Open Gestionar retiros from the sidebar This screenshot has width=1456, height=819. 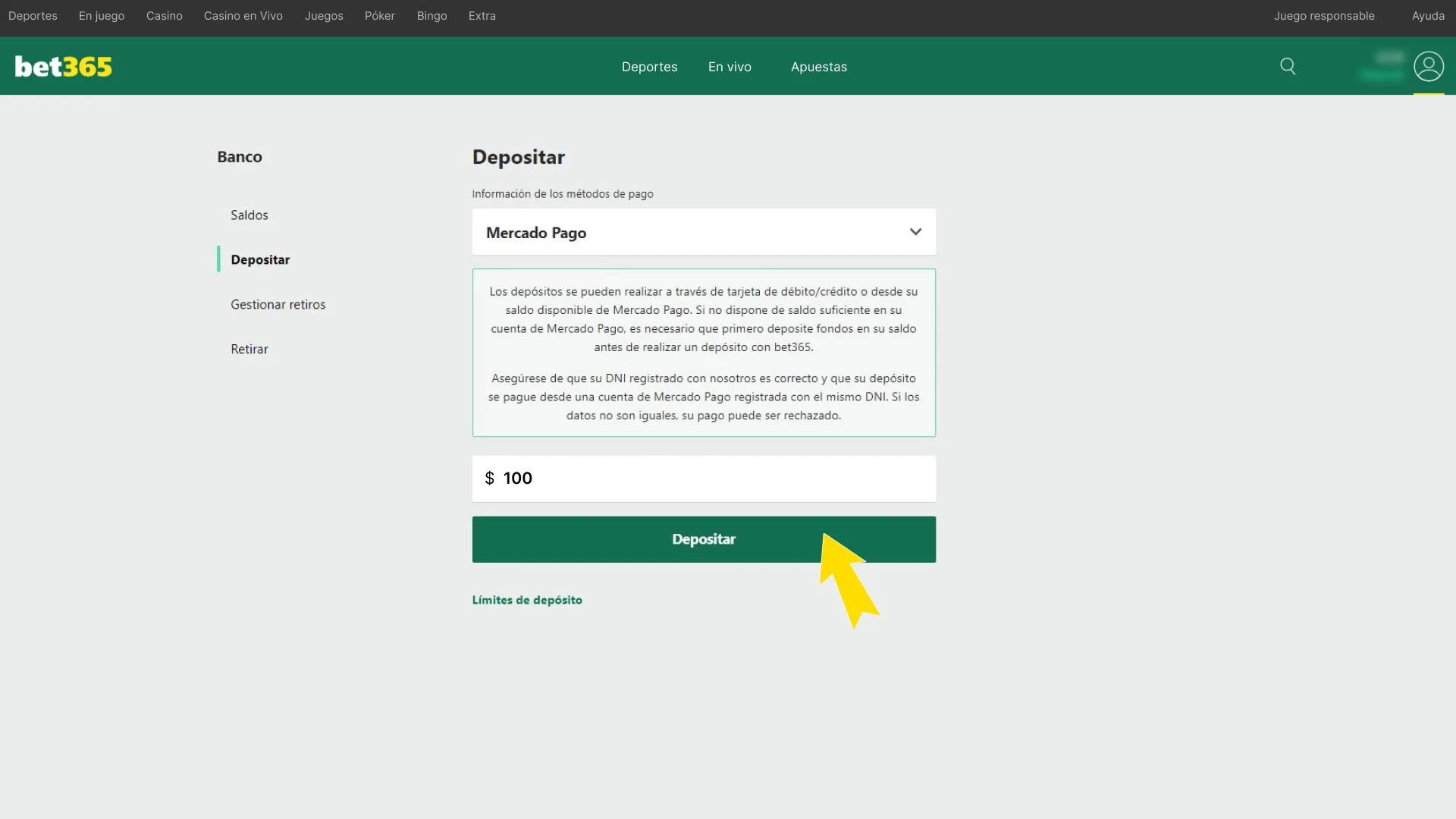(278, 304)
